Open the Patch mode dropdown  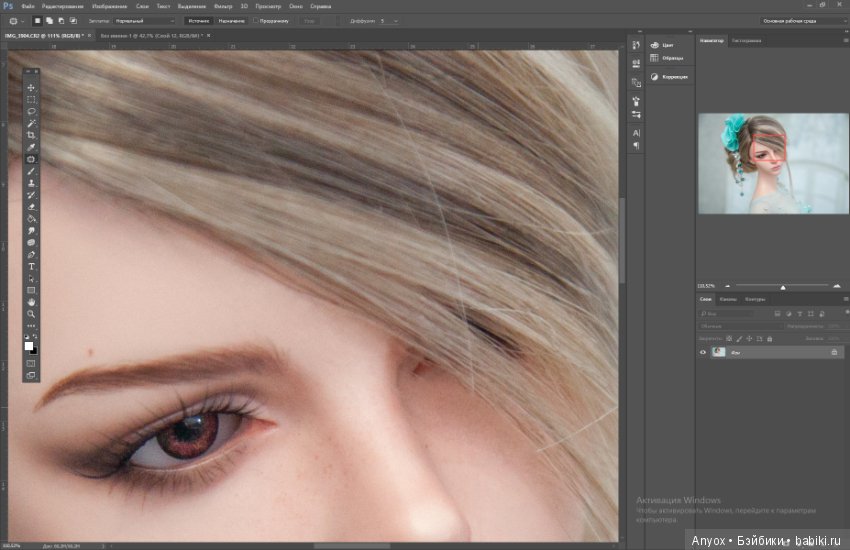(x=144, y=21)
